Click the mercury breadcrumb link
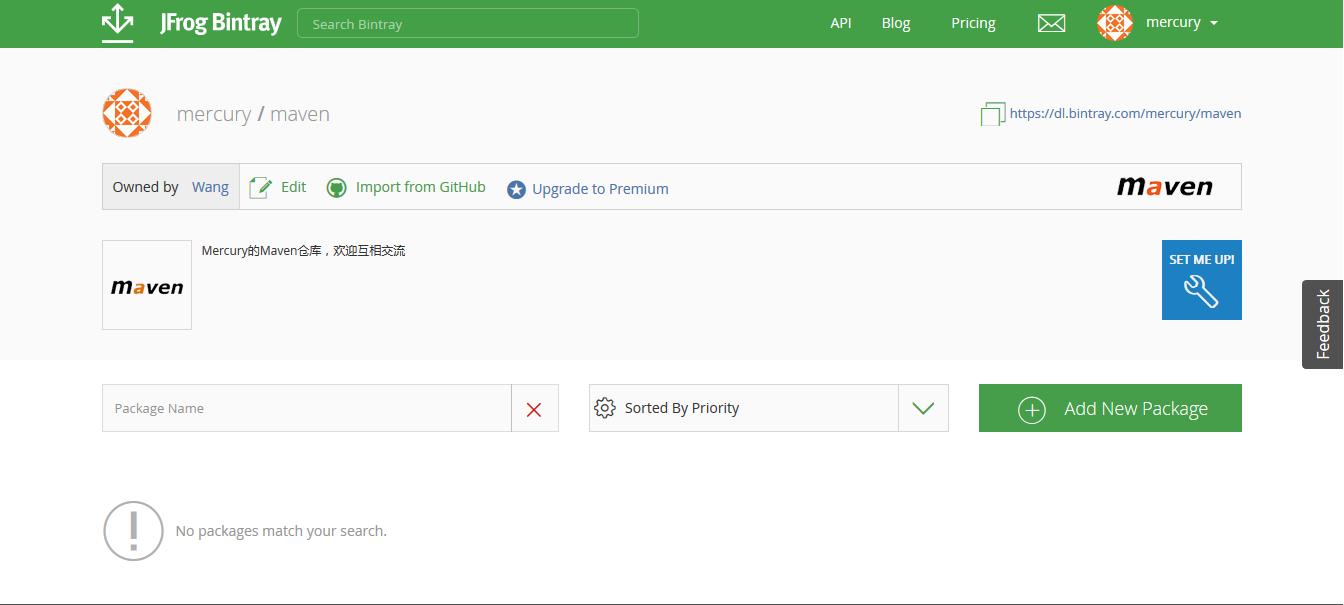The image size is (1344, 605). [214, 114]
